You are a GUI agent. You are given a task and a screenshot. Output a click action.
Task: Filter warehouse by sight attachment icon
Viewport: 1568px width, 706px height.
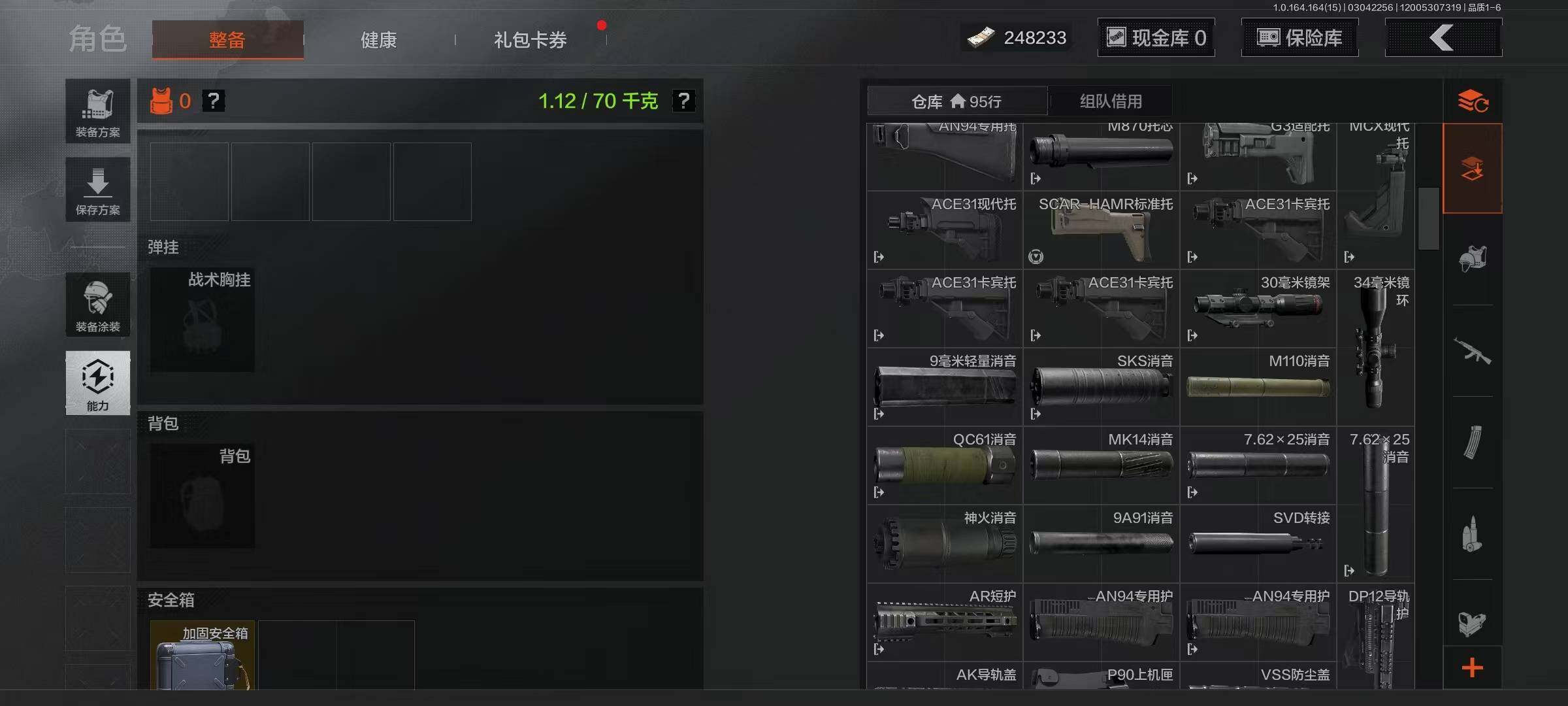(1473, 624)
